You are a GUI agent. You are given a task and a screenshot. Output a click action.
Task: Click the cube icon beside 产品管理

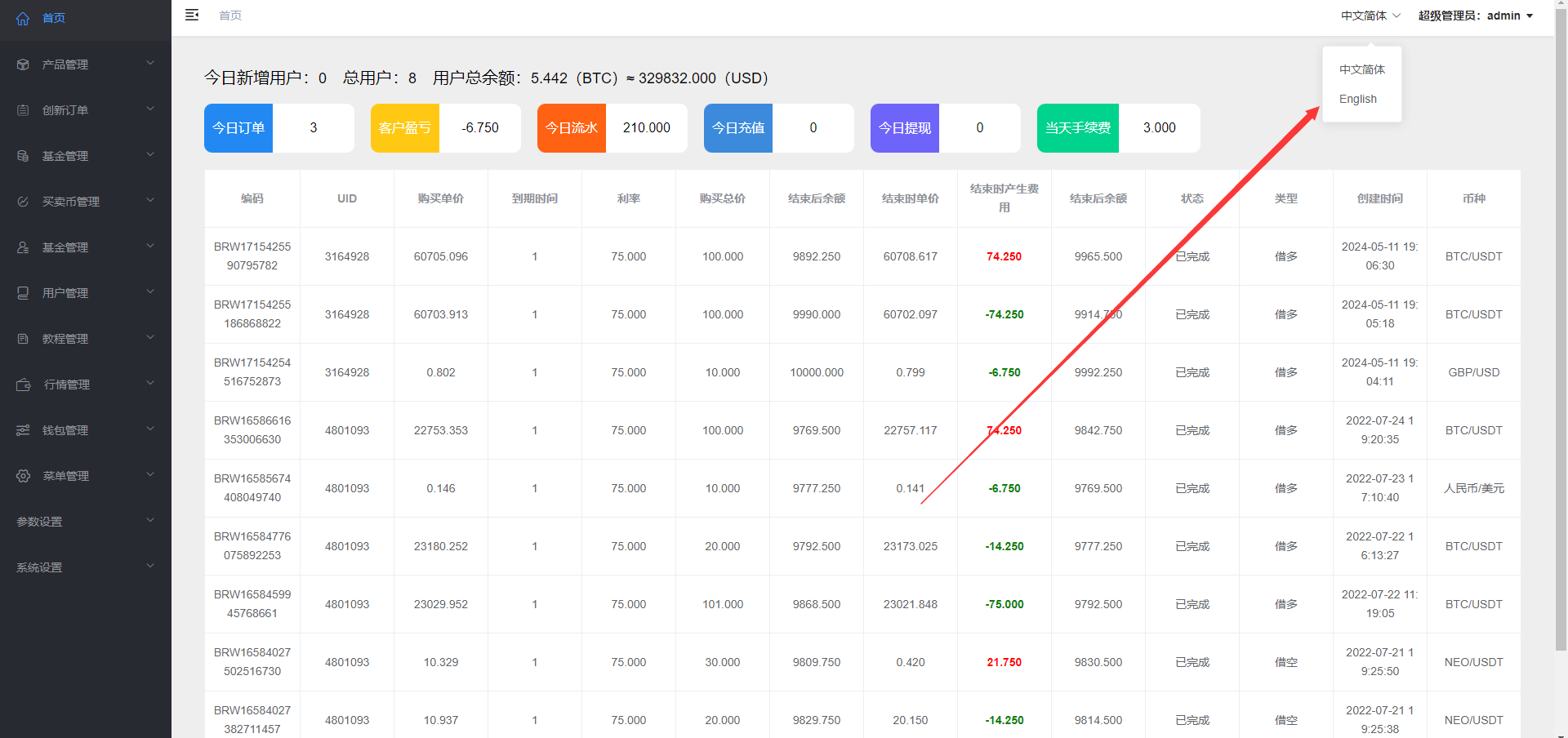(x=23, y=64)
